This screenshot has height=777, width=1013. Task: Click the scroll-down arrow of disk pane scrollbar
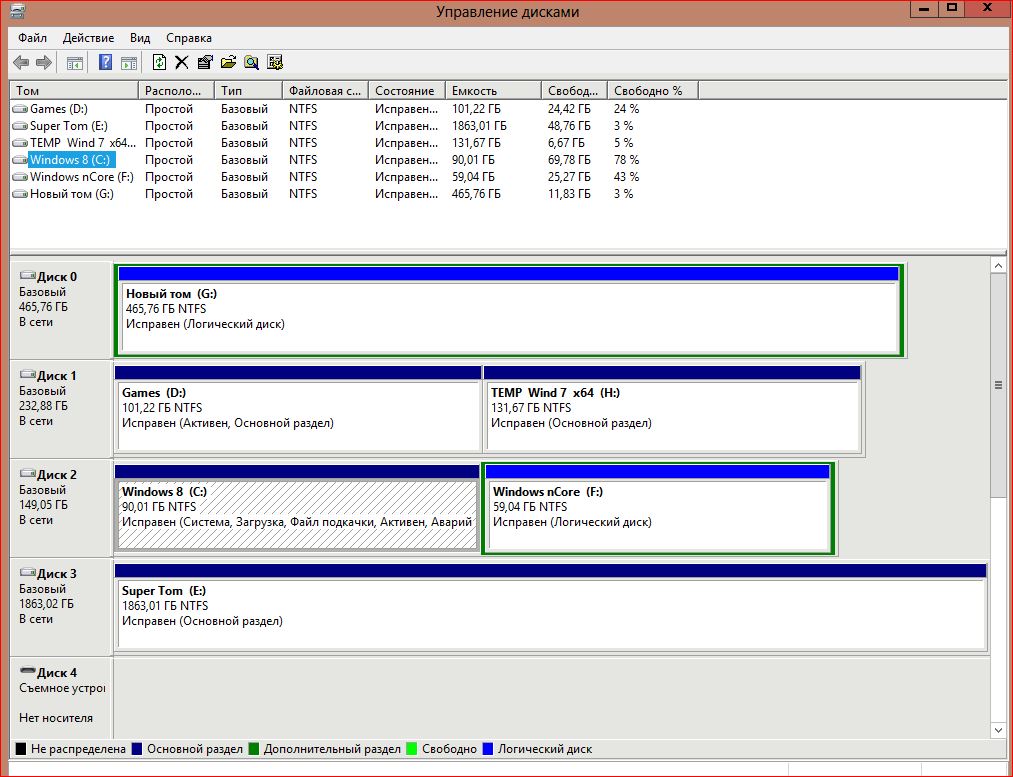[x=997, y=731]
